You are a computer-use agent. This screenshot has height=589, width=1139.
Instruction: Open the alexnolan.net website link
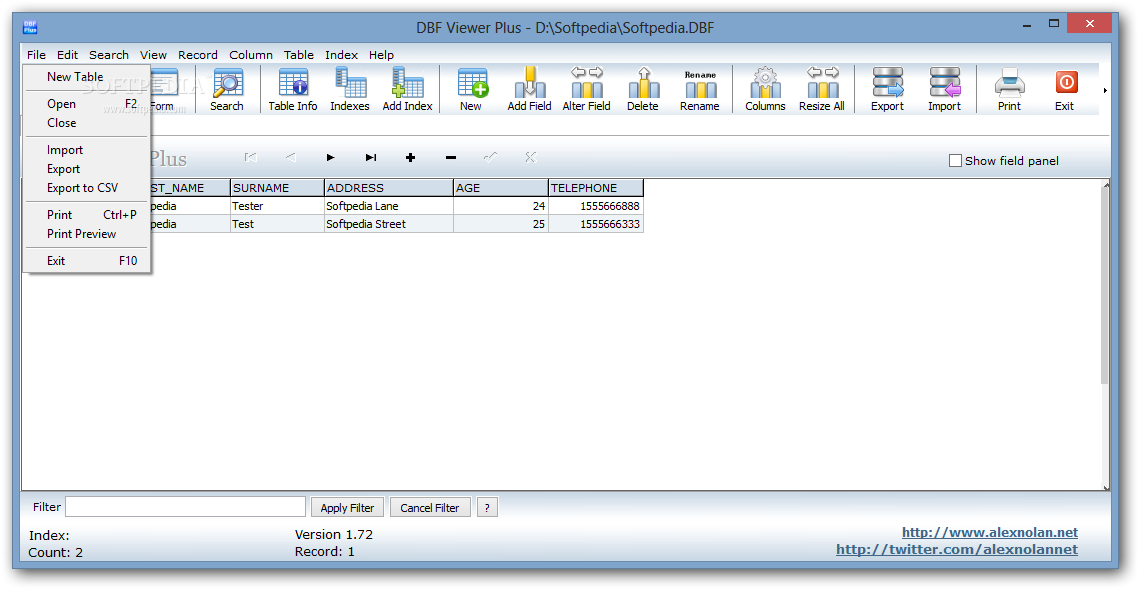[x=989, y=532]
